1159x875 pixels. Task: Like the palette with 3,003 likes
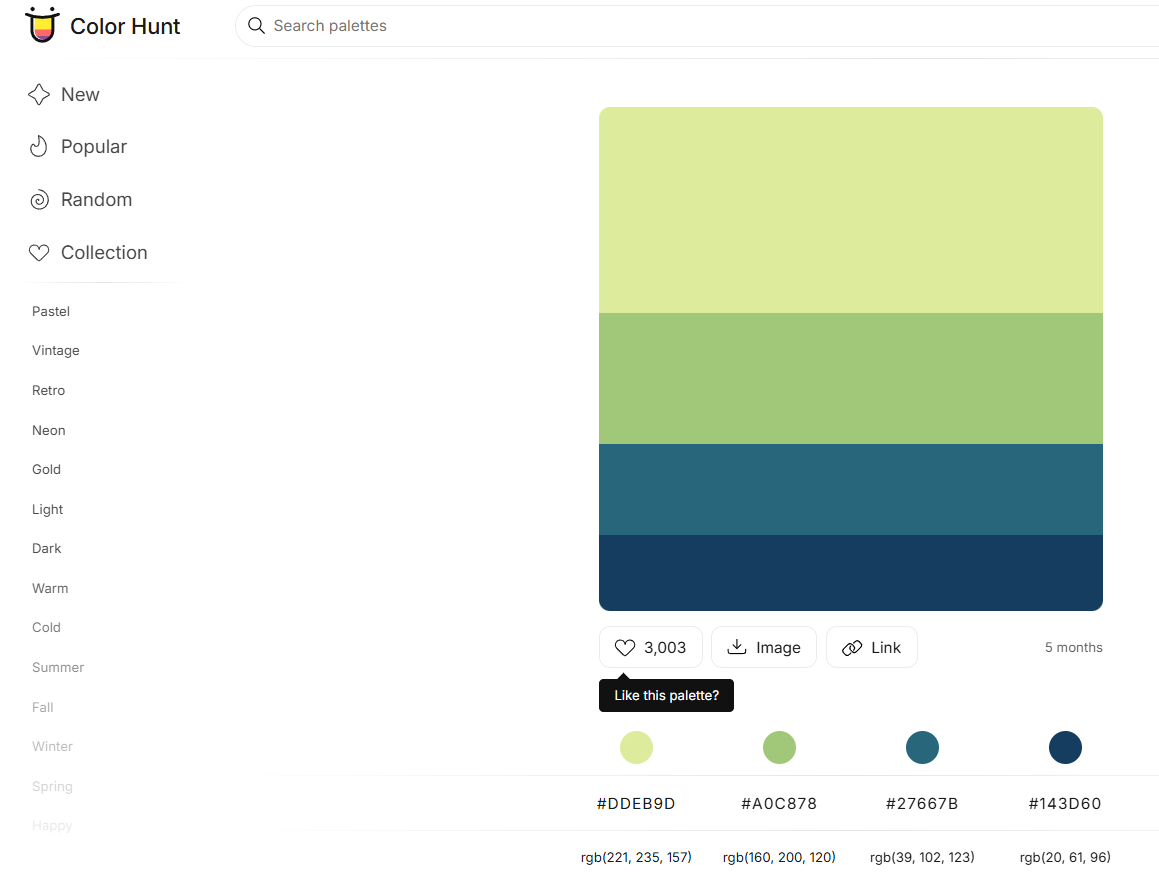click(x=650, y=647)
